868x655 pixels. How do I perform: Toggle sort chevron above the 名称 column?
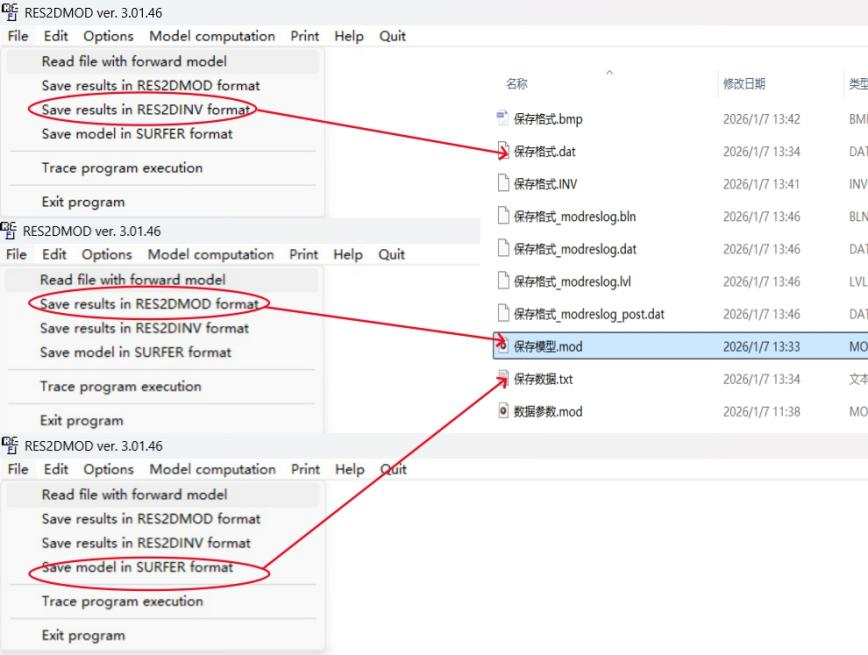609,73
